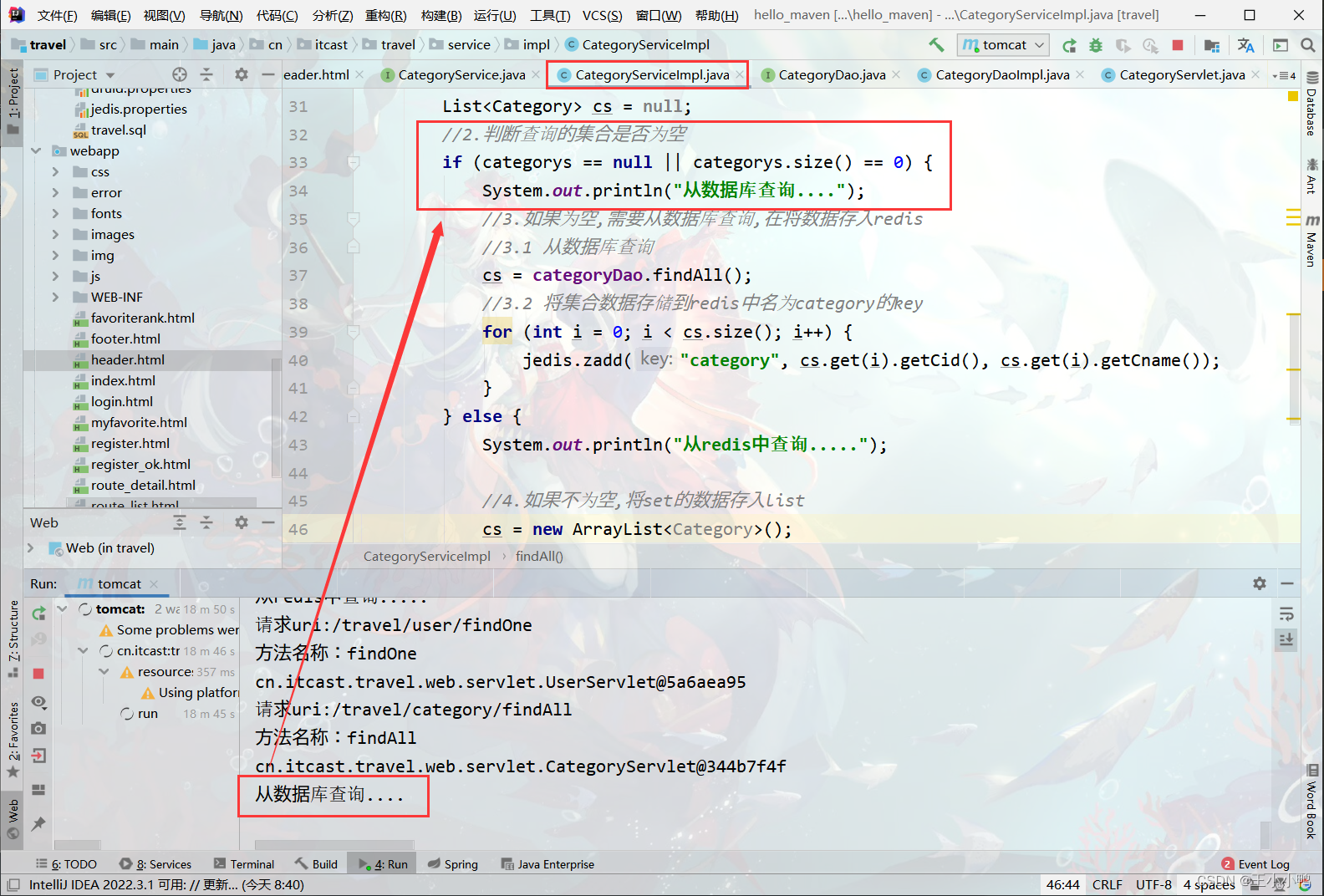Rerun tomcat in the Run panel
The height and width of the screenshot is (896, 1324).
38,613
